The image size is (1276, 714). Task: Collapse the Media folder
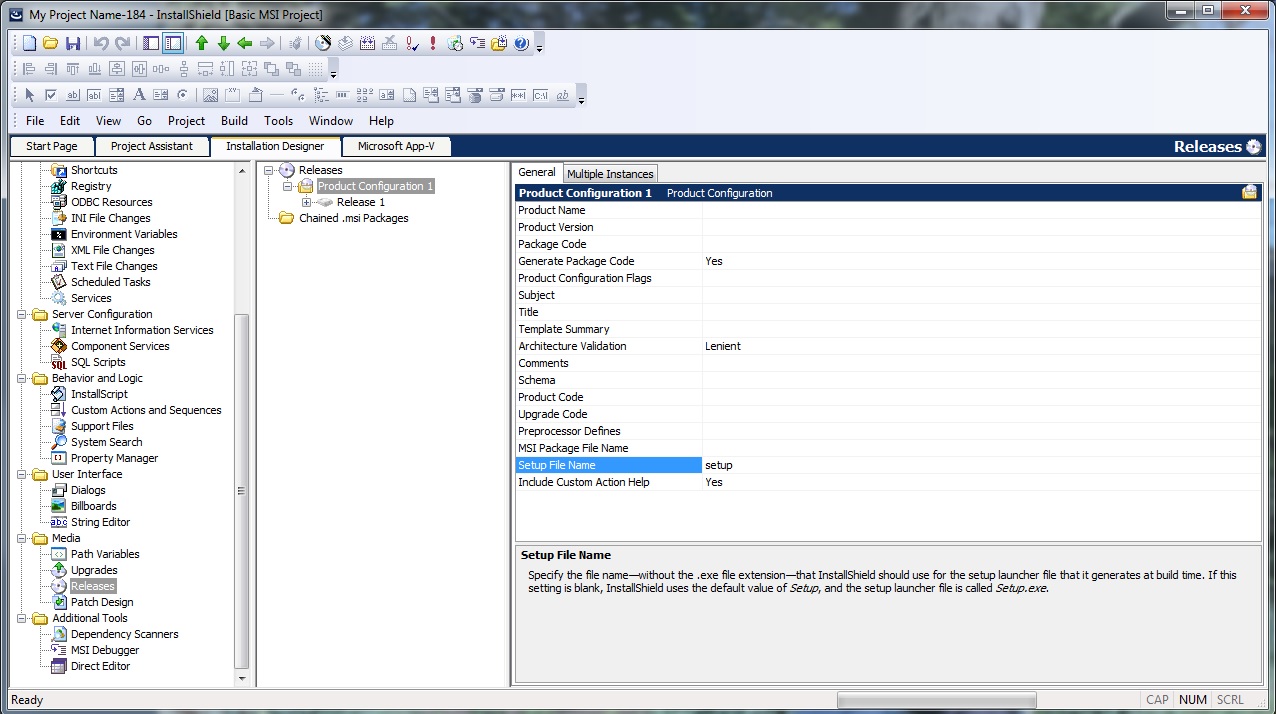coord(22,538)
